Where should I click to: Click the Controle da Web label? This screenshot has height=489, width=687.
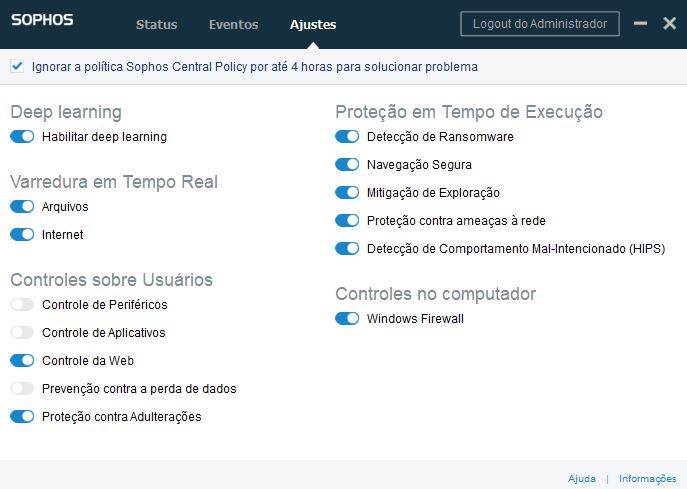[x=88, y=361]
